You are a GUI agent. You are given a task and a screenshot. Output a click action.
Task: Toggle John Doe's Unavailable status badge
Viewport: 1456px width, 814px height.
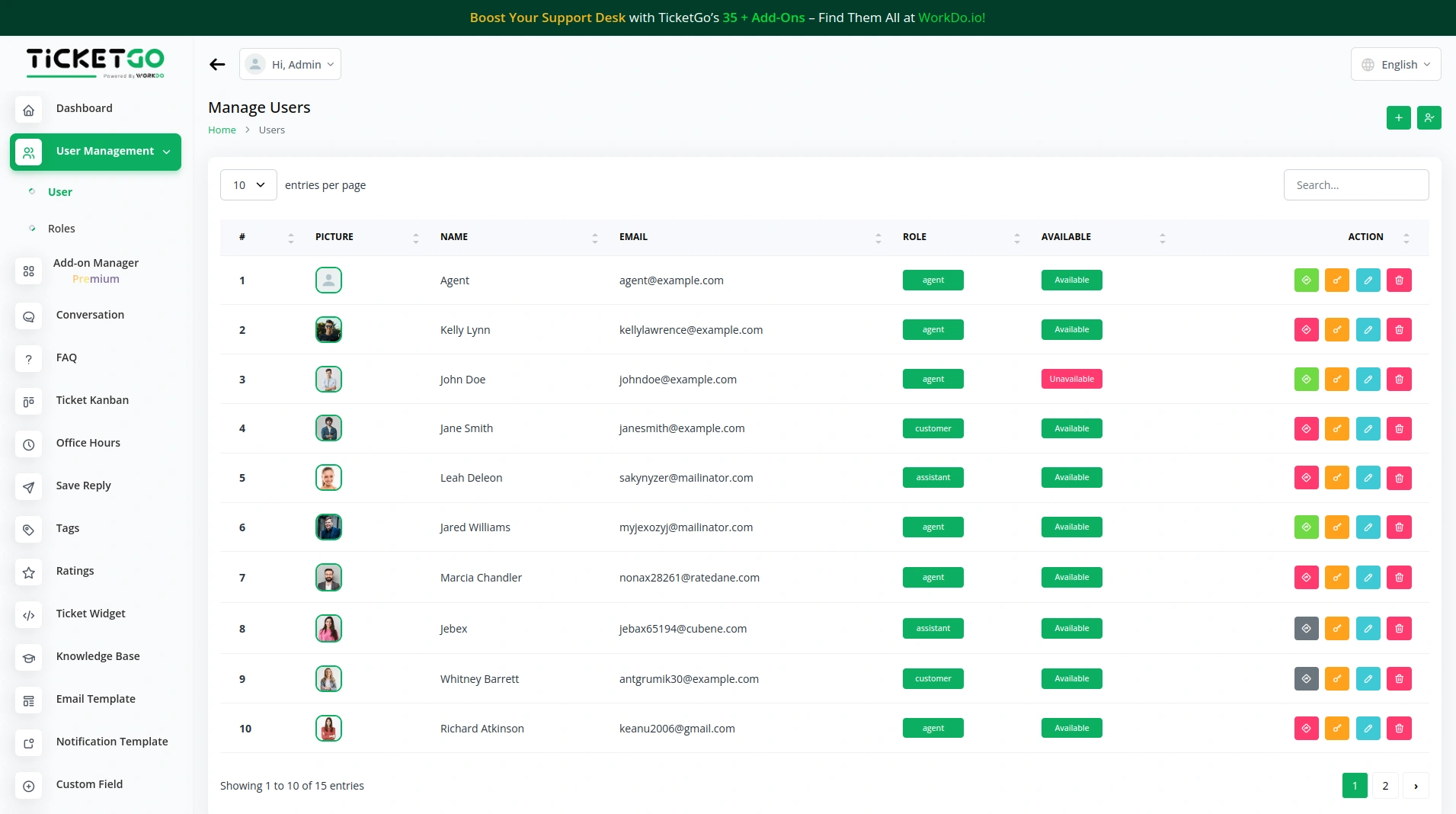[1071, 380]
